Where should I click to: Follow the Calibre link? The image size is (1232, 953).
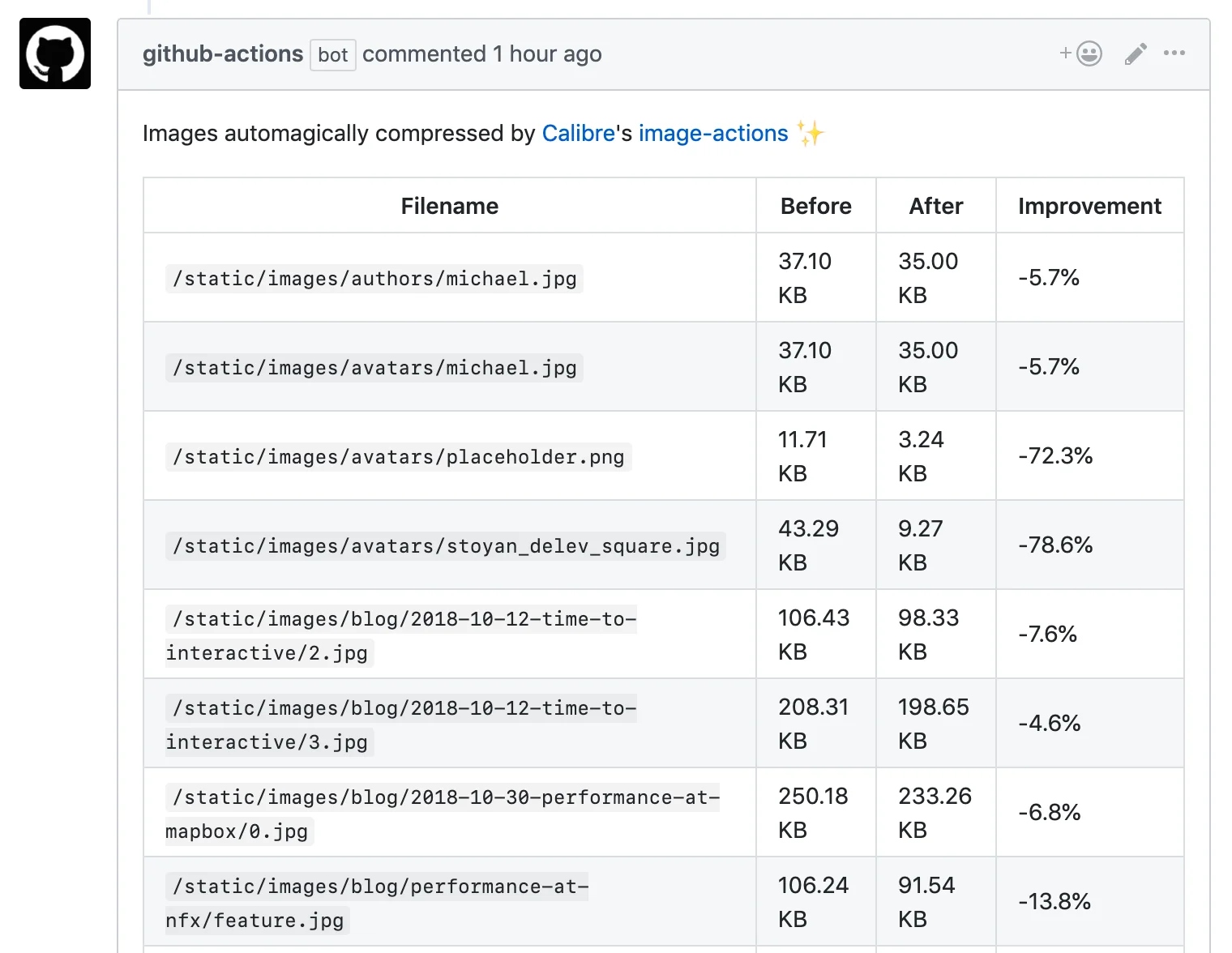click(579, 133)
